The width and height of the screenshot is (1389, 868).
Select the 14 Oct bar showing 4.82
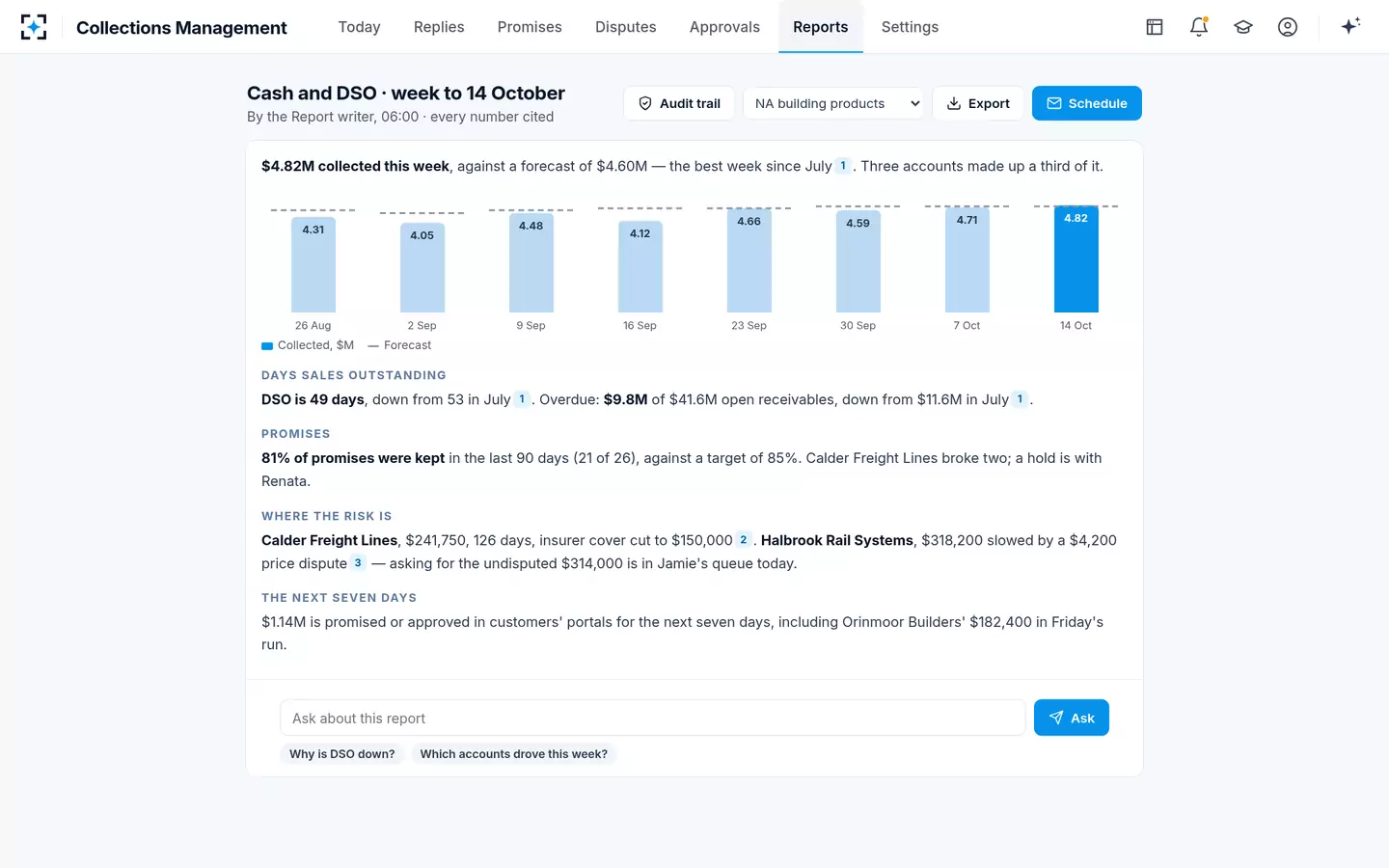click(x=1076, y=259)
